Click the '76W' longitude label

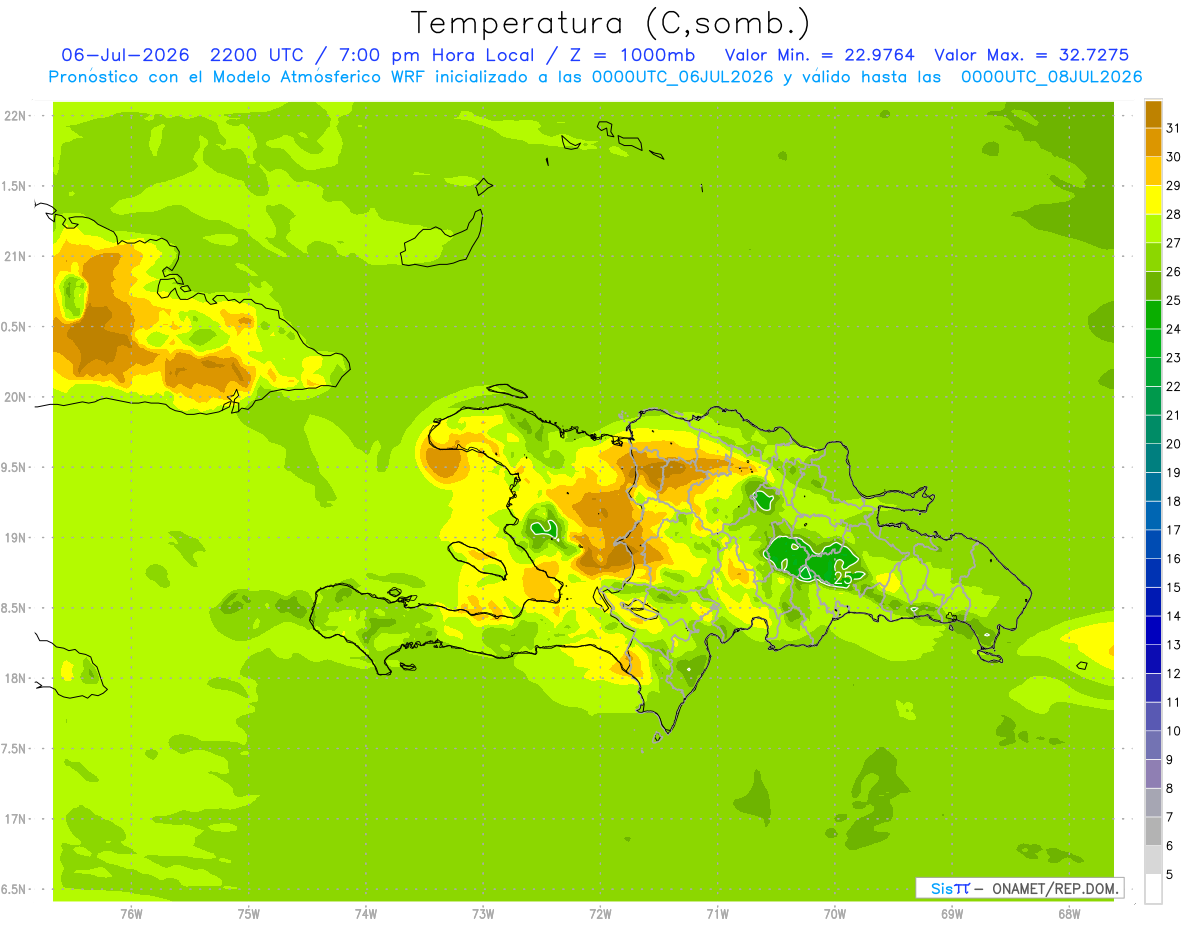[131, 914]
